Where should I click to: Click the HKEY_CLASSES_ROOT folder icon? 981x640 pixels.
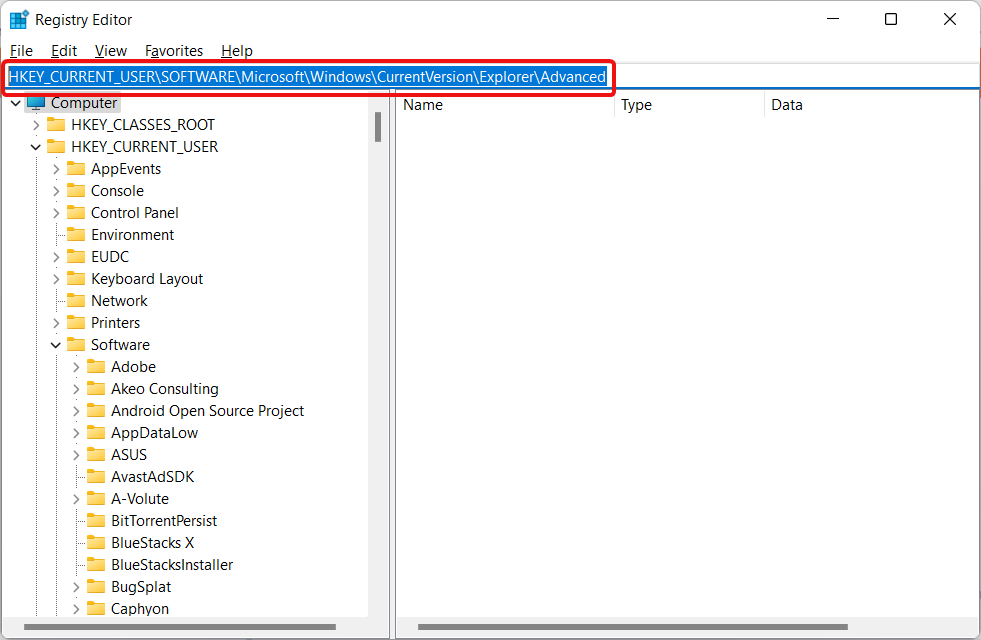pos(56,124)
